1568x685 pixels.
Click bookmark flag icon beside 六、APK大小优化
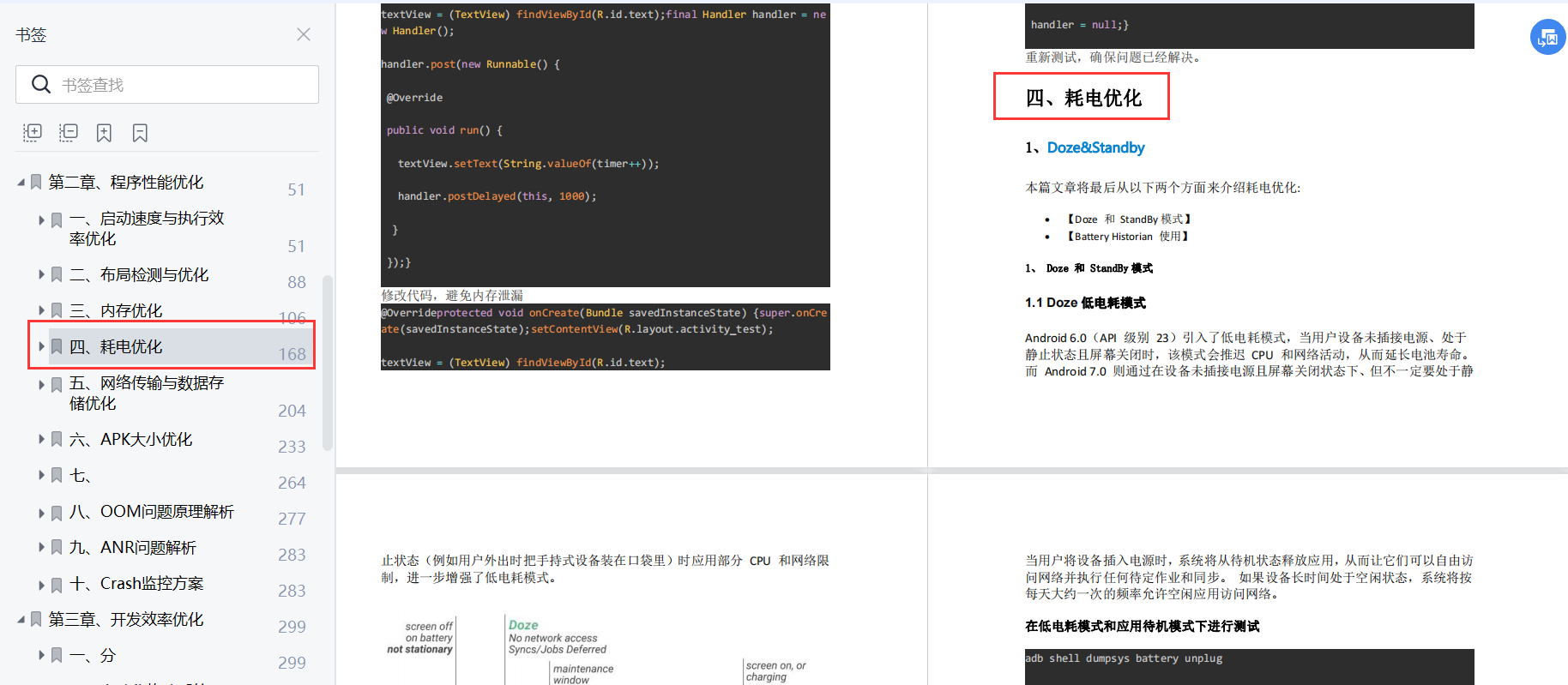(57, 440)
